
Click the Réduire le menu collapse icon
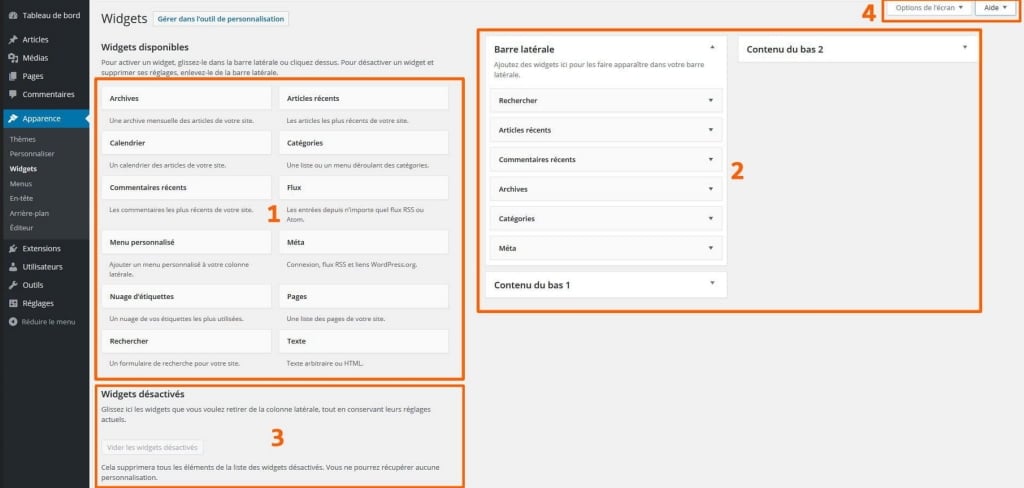[x=12, y=322]
